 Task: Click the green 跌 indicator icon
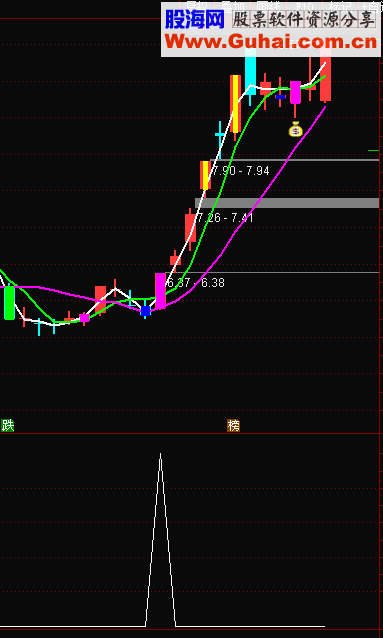tap(8, 426)
